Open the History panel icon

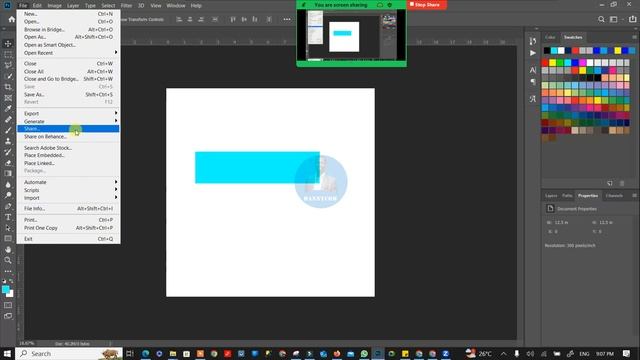(x=533, y=41)
